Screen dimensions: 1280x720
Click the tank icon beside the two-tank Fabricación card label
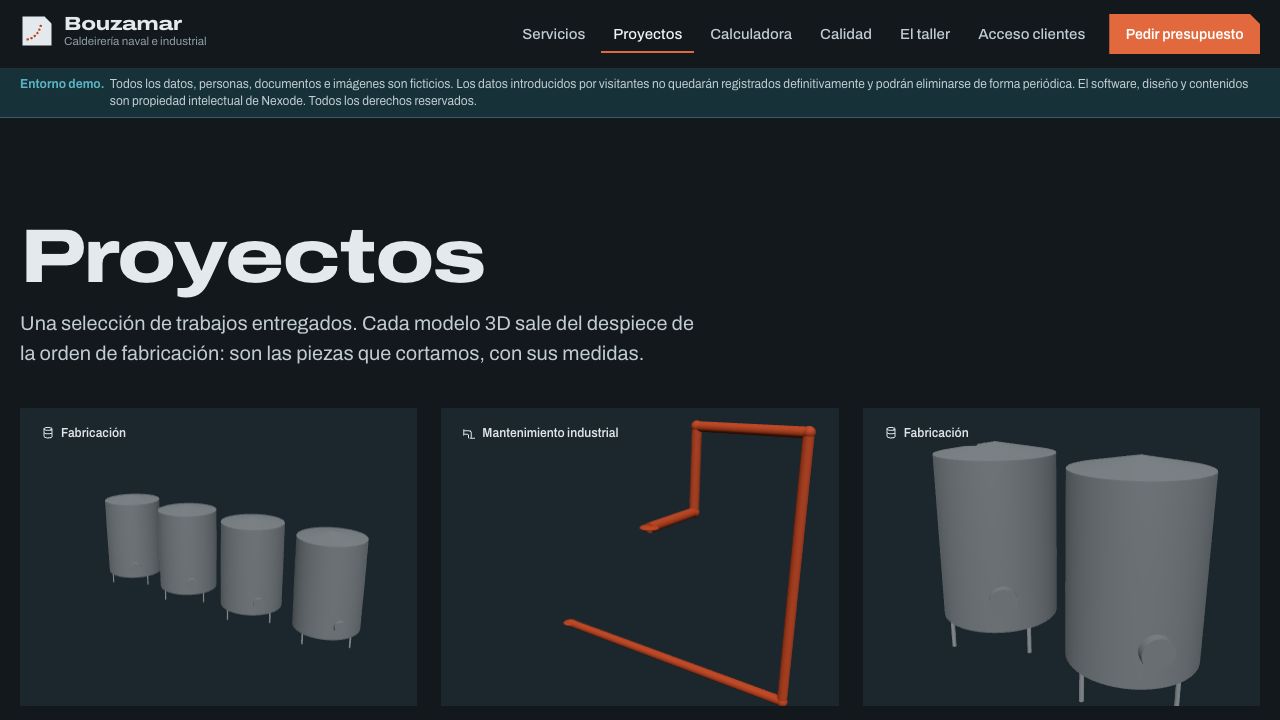click(891, 433)
